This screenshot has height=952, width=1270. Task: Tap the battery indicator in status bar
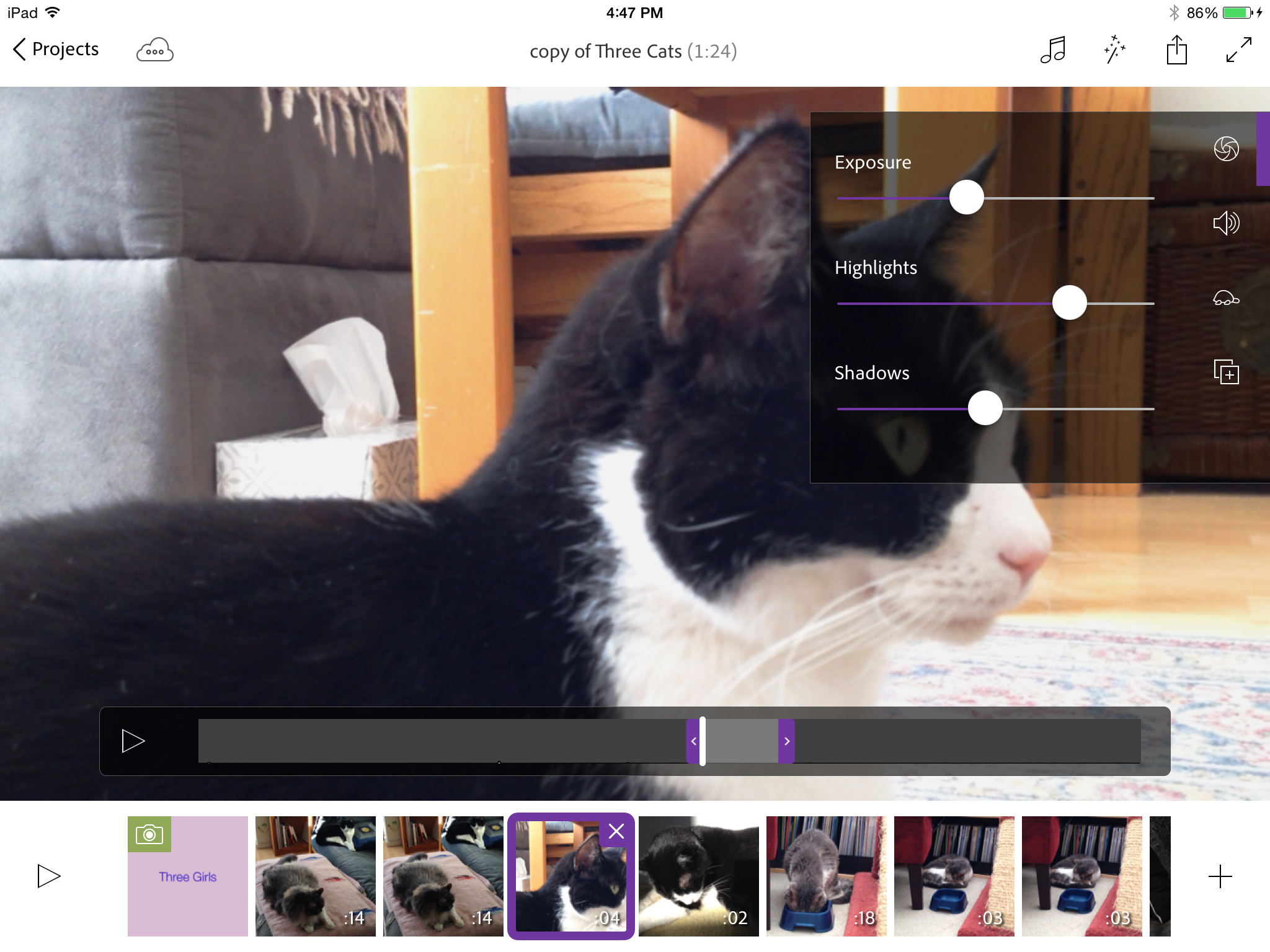pos(1237,12)
